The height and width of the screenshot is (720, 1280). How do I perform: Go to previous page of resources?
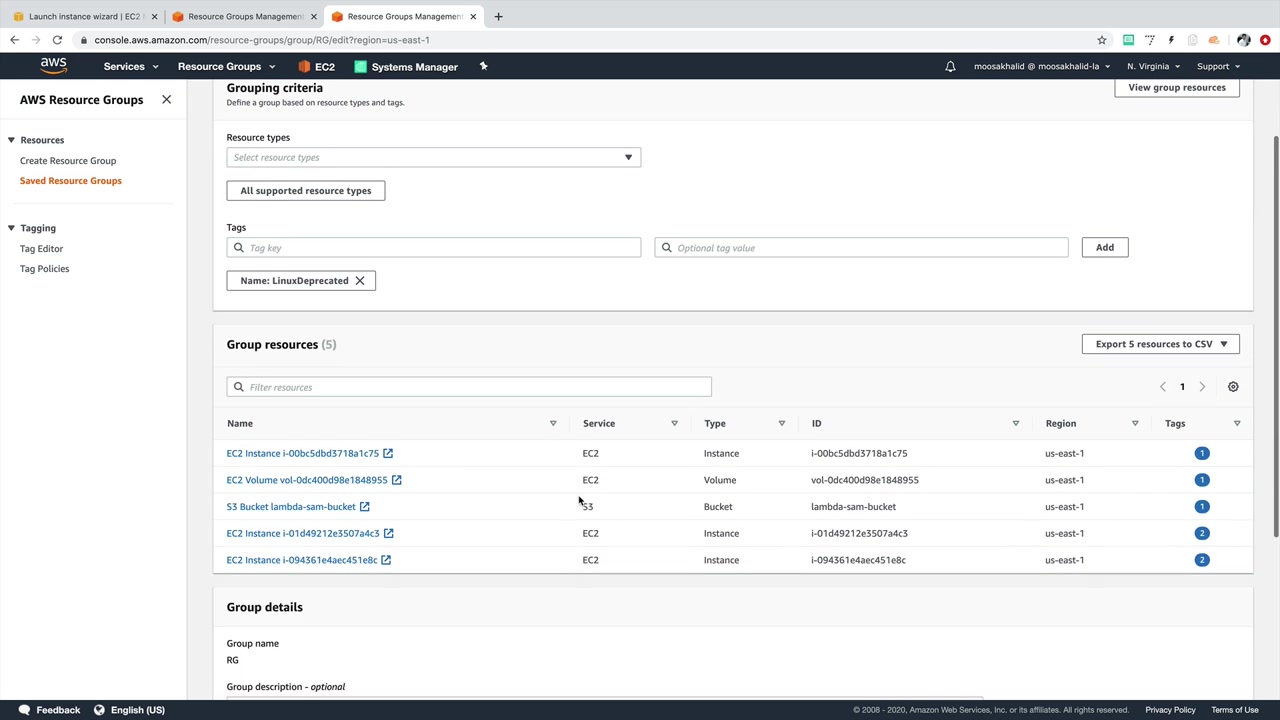point(1162,387)
